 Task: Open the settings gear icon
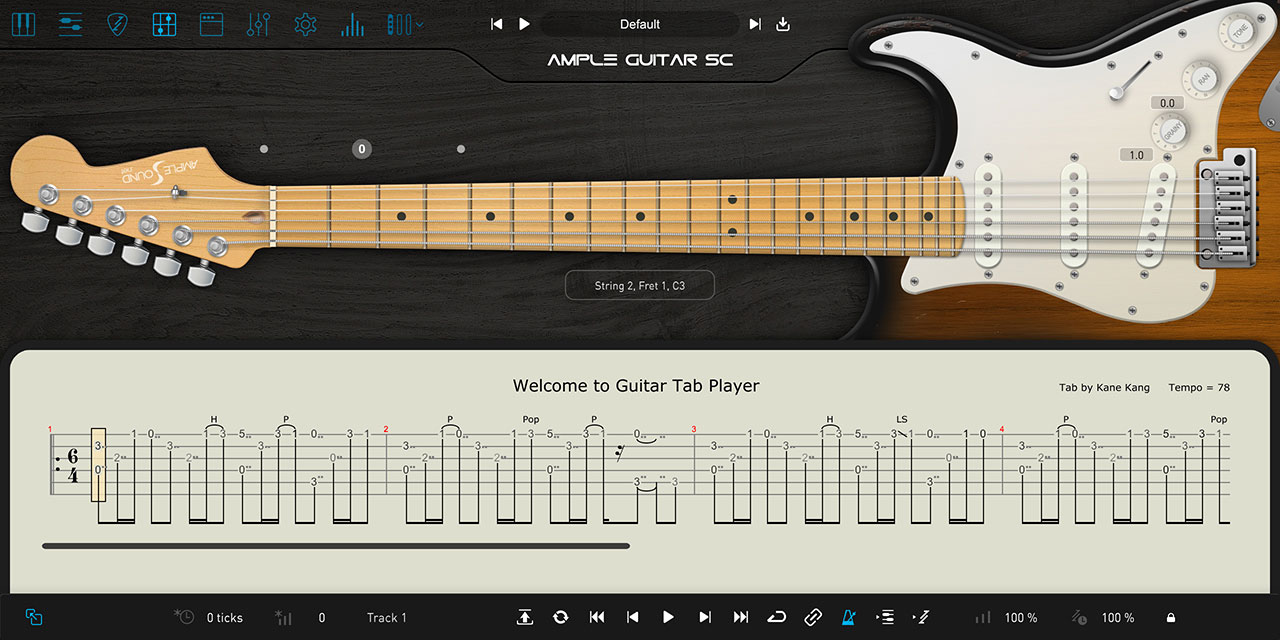[305, 24]
